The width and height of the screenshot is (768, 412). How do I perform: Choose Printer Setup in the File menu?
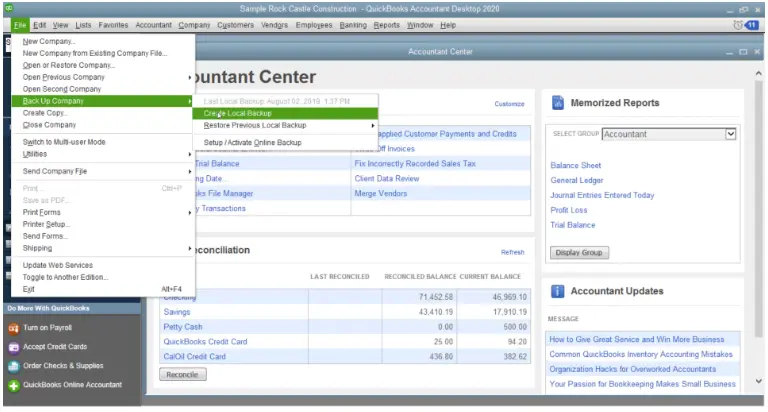[46, 224]
